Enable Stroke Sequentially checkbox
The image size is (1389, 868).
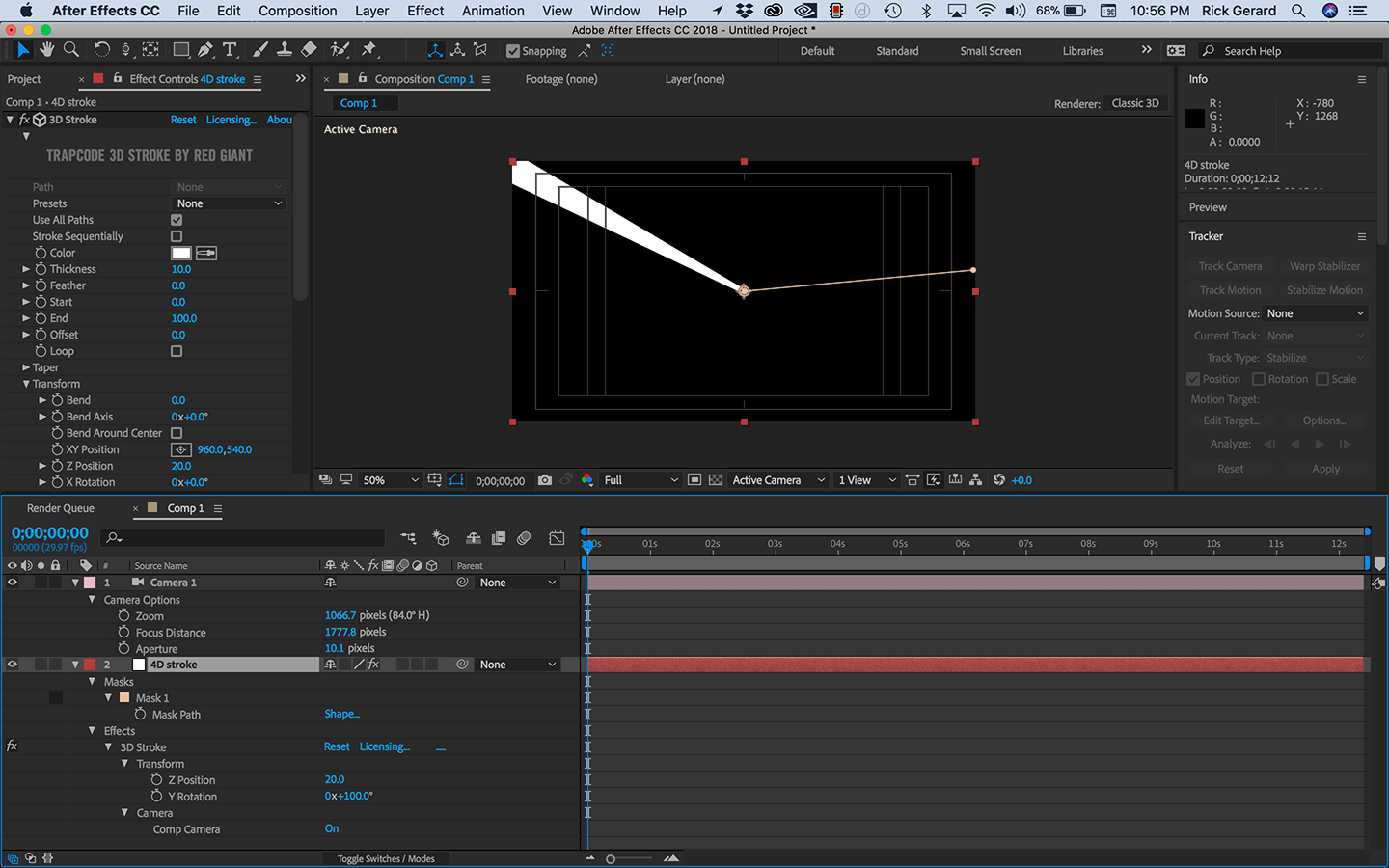pyautogui.click(x=177, y=236)
